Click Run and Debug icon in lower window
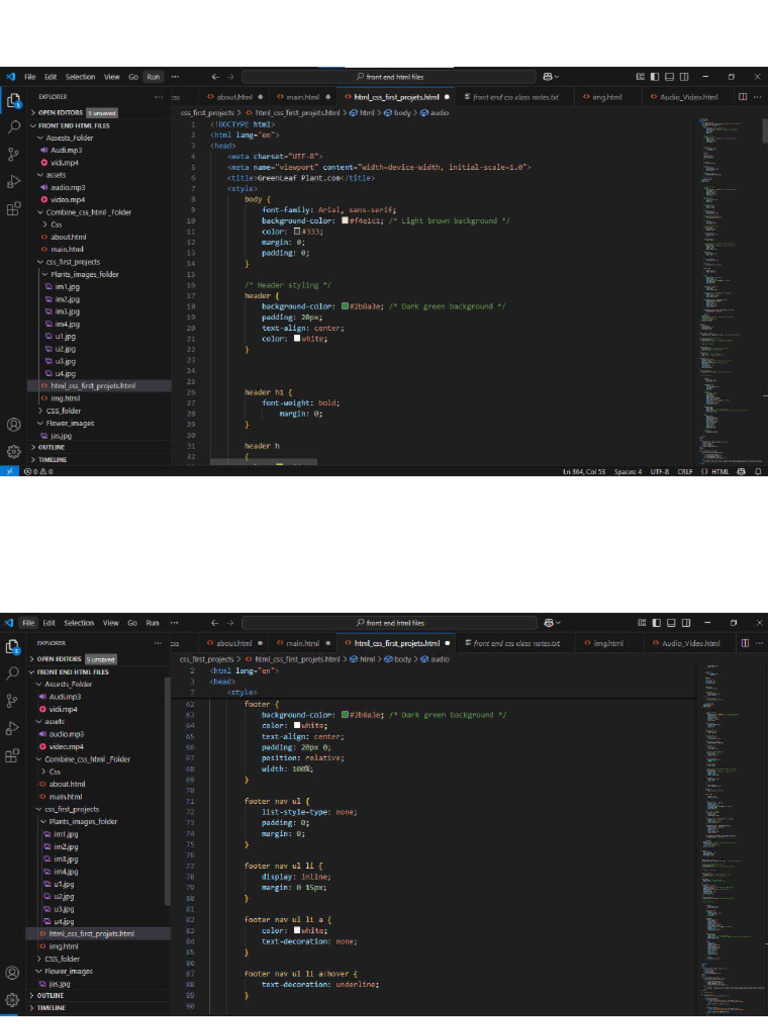Viewport: 768px width, 1024px height. coord(12,728)
